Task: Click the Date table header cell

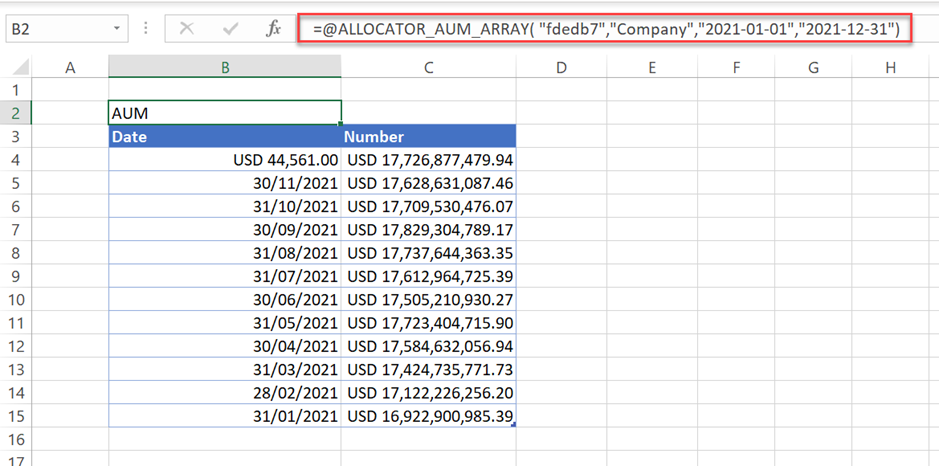Action: pyautogui.click(x=224, y=137)
